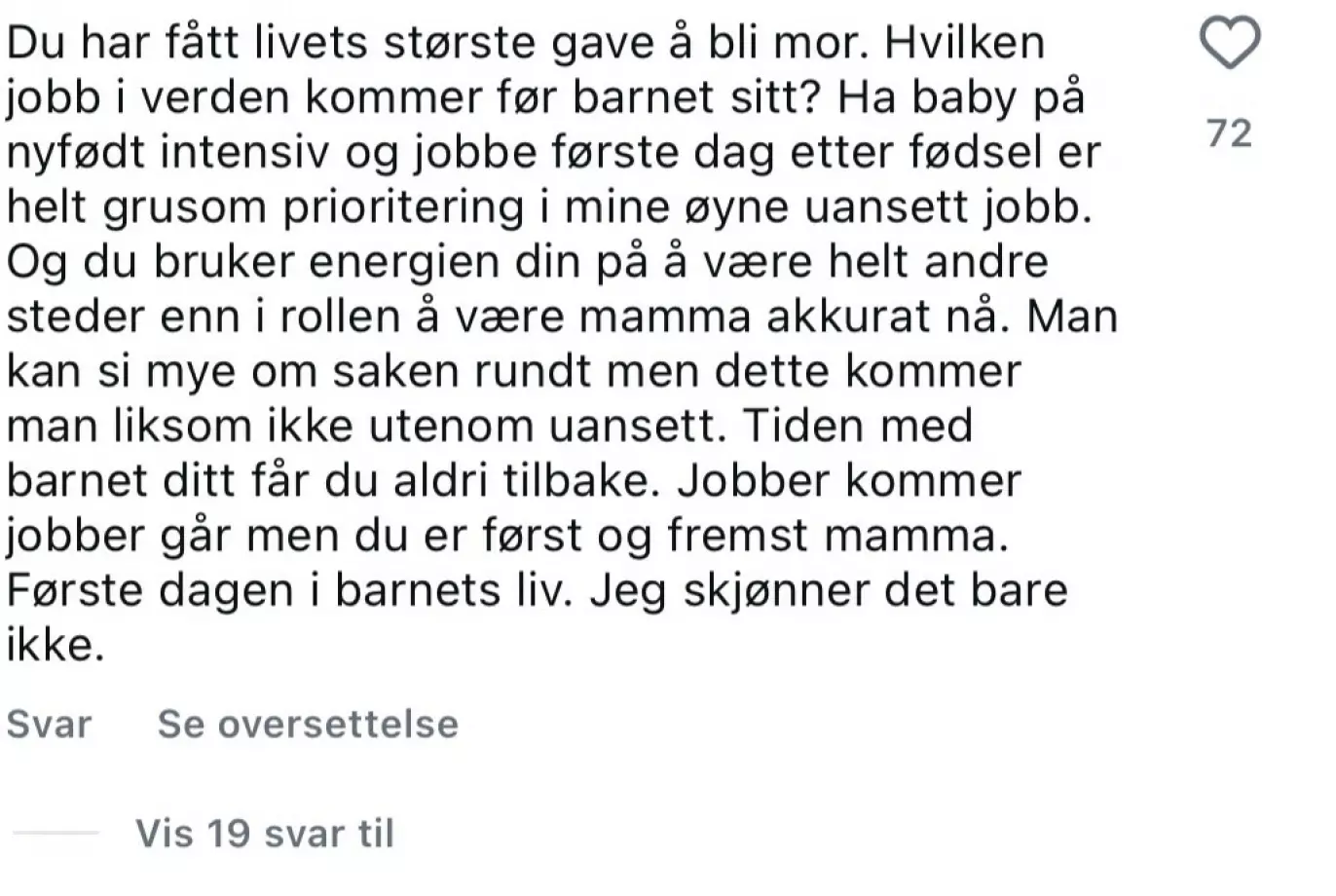Like the comment with the heart icon

click(x=1229, y=44)
